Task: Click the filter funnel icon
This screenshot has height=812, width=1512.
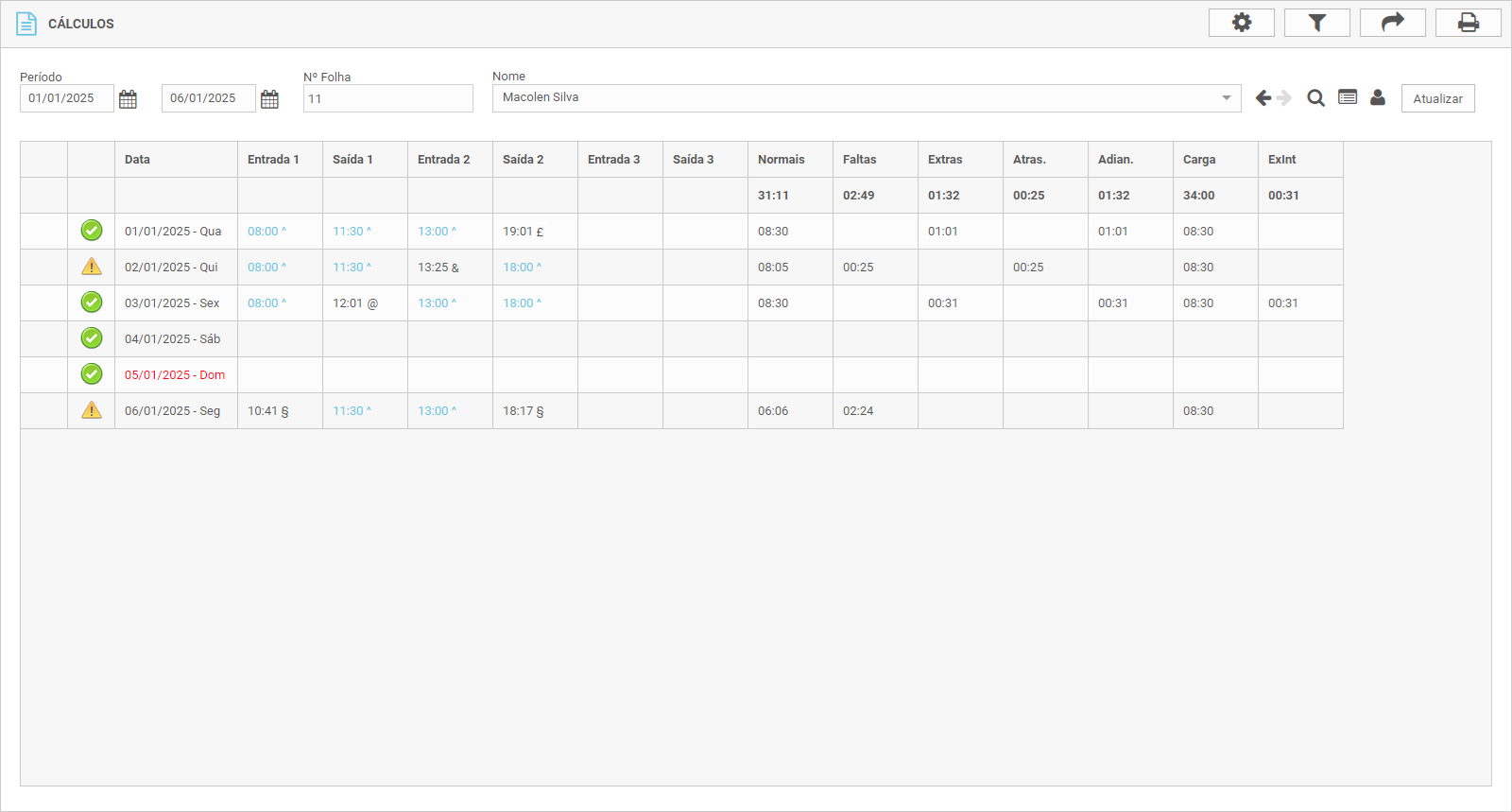Action: pos(1316,23)
